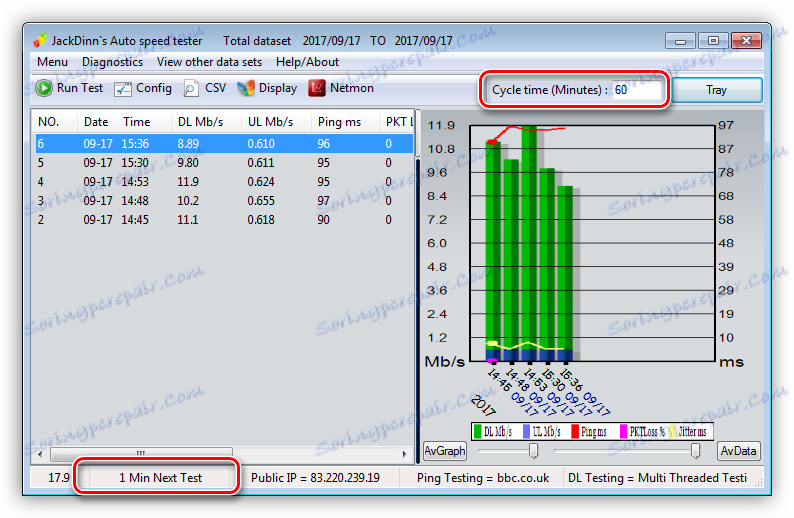Viewport: 794px width, 518px height.
Task: Select test row 3 at 14:48
Action: (x=224, y=201)
